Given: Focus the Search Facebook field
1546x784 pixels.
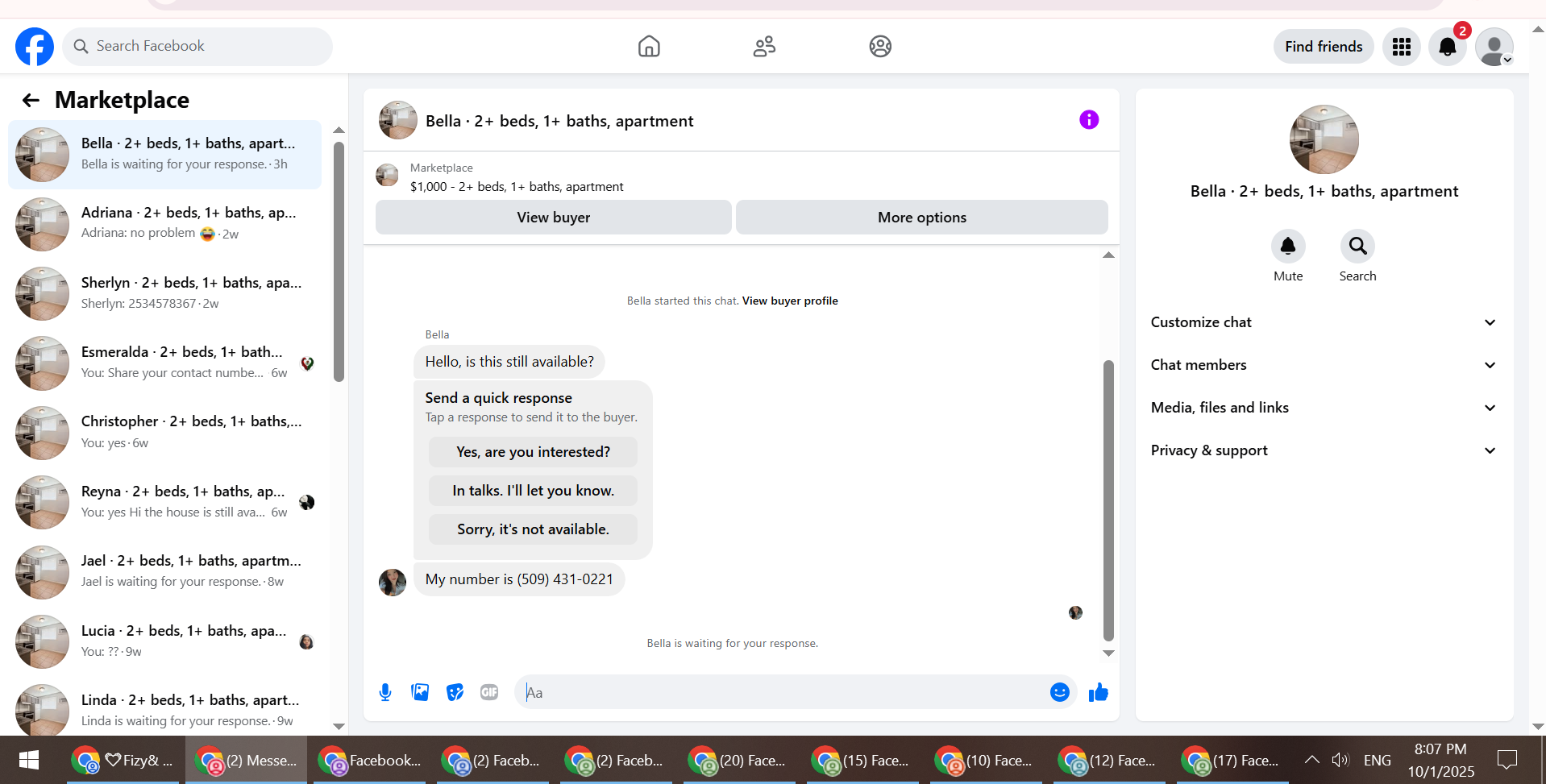Looking at the screenshot, I should 197,47.
